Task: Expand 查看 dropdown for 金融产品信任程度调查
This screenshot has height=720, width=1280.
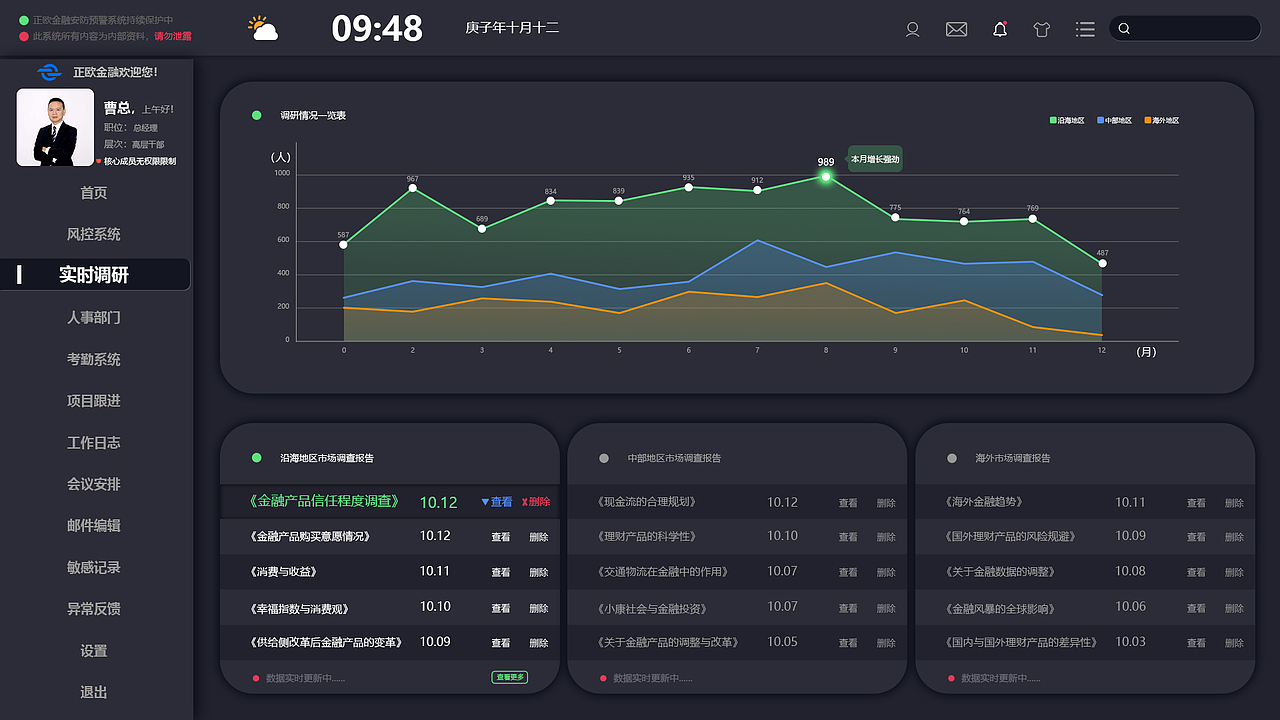Action: click(497, 502)
